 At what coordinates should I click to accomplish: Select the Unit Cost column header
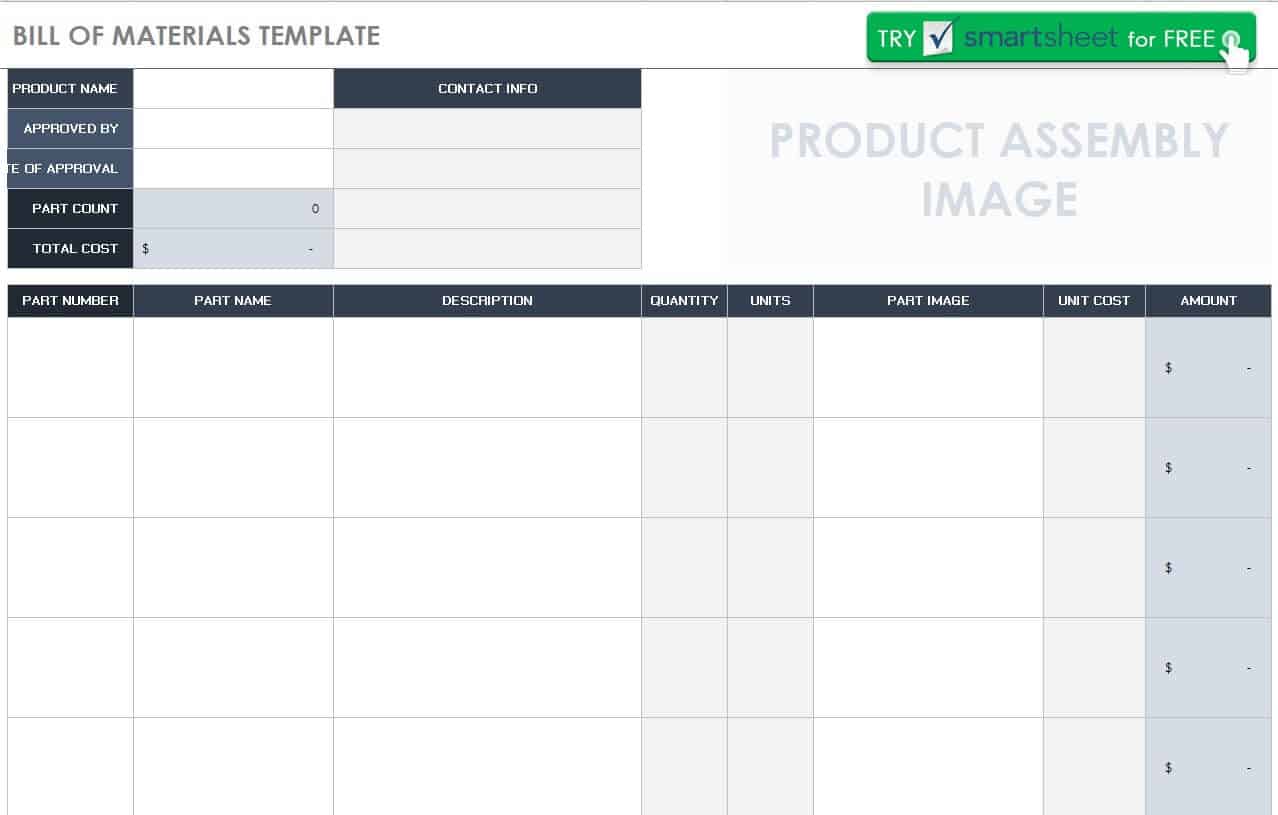[1094, 300]
